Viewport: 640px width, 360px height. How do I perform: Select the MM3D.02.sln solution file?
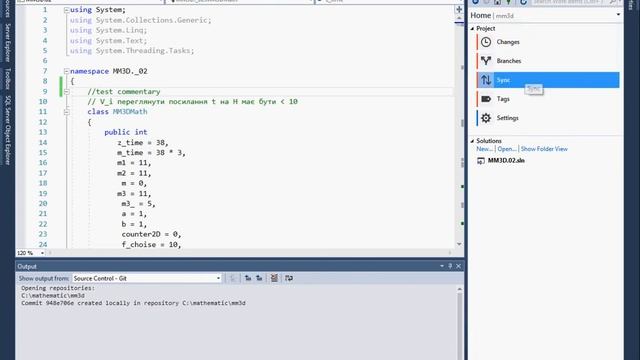(506, 160)
